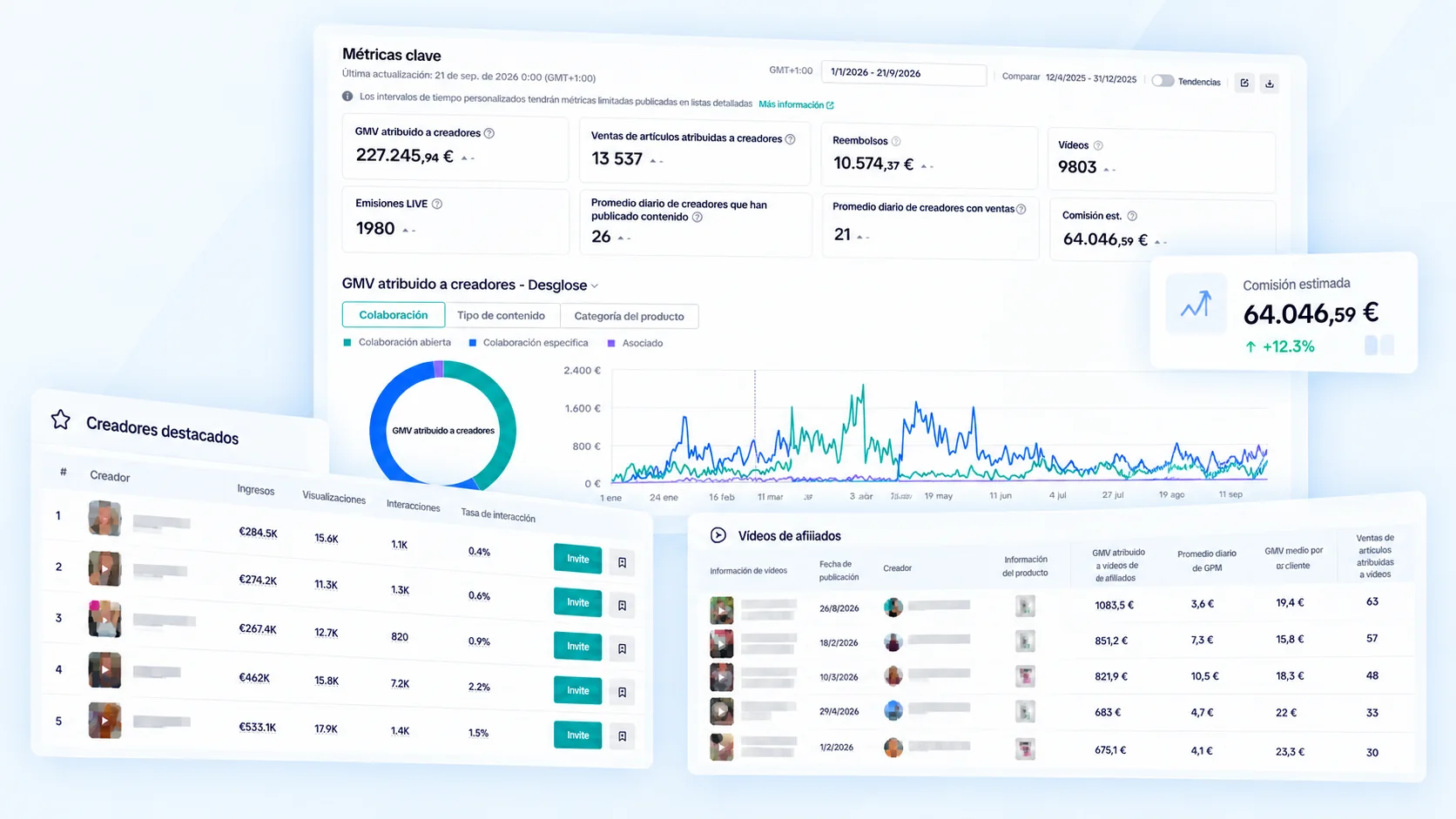Click the help icon beside Ventas de artículos
Image resolution: width=1456 pixels, height=819 pixels.
(790, 139)
